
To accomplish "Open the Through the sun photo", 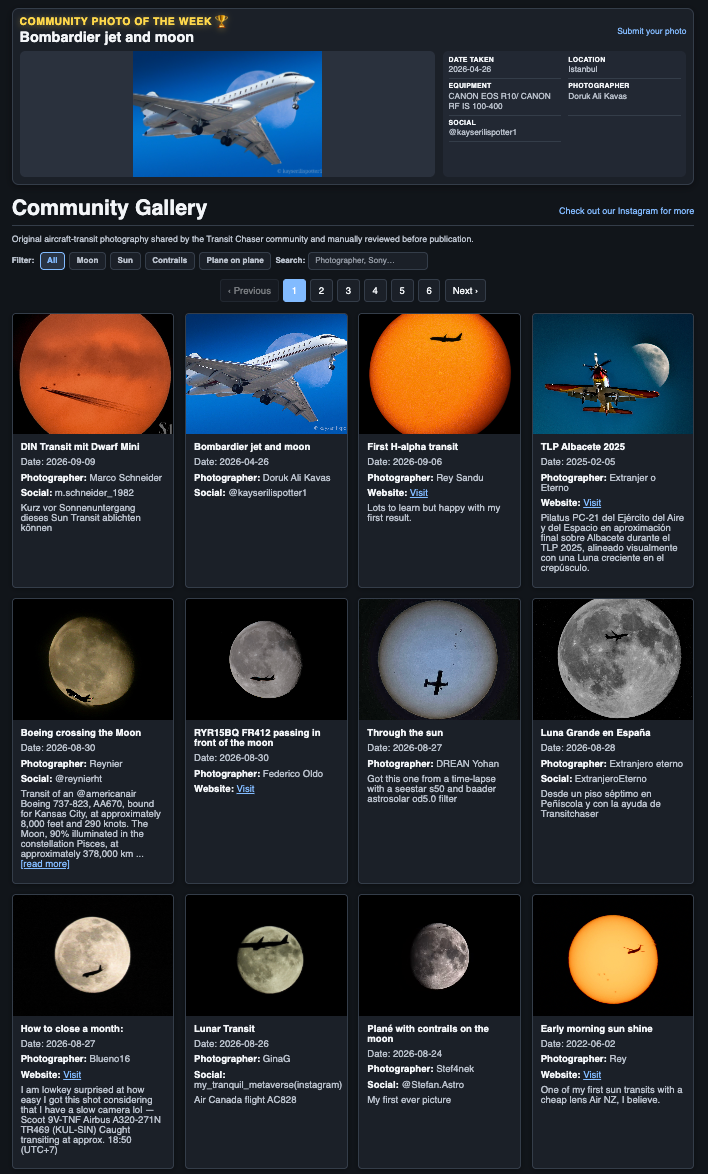I will (439, 660).
